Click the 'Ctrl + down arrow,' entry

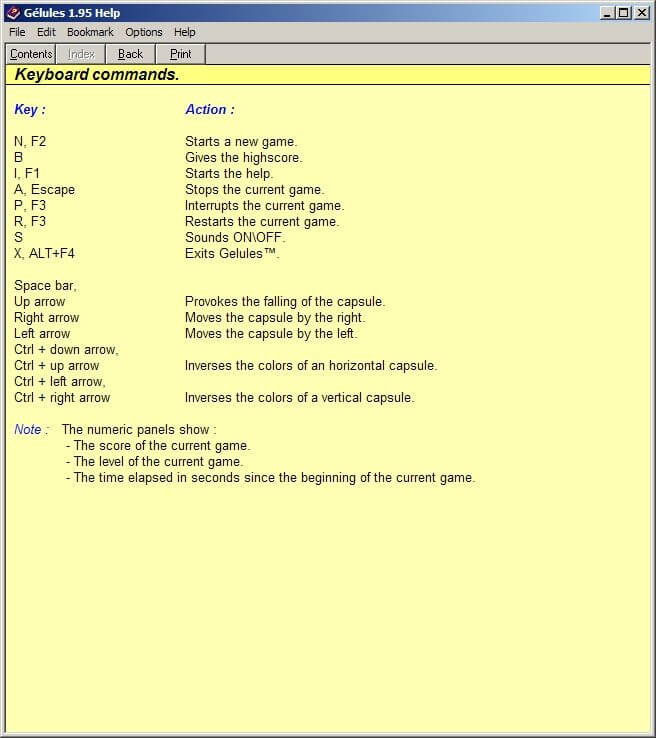[x=66, y=349]
